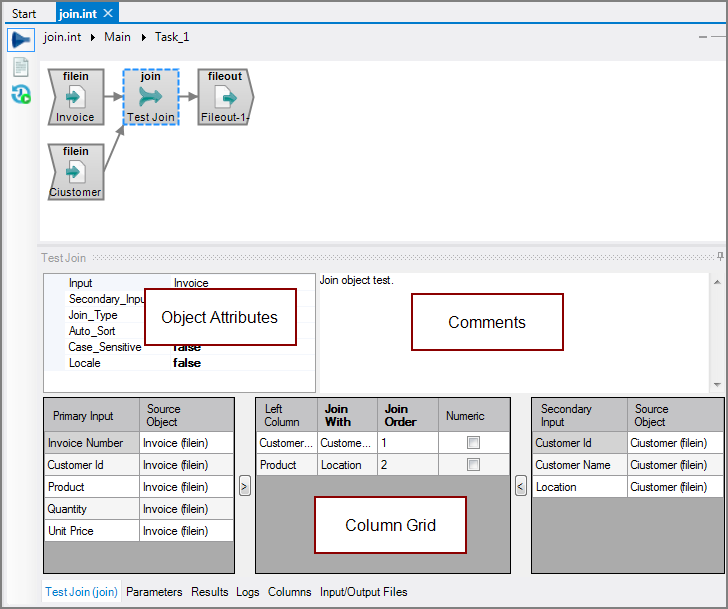Click the left arrow button beside Secondary Input
The image size is (728, 609).
tap(520, 486)
